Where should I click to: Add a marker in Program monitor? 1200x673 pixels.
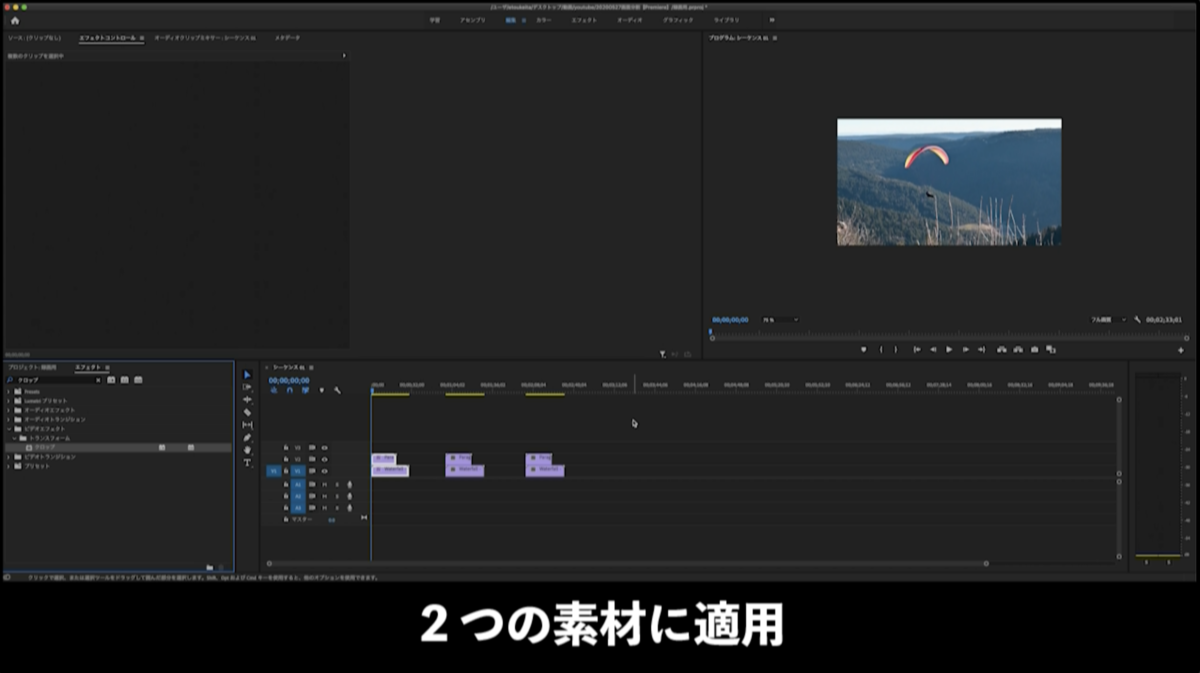click(864, 350)
